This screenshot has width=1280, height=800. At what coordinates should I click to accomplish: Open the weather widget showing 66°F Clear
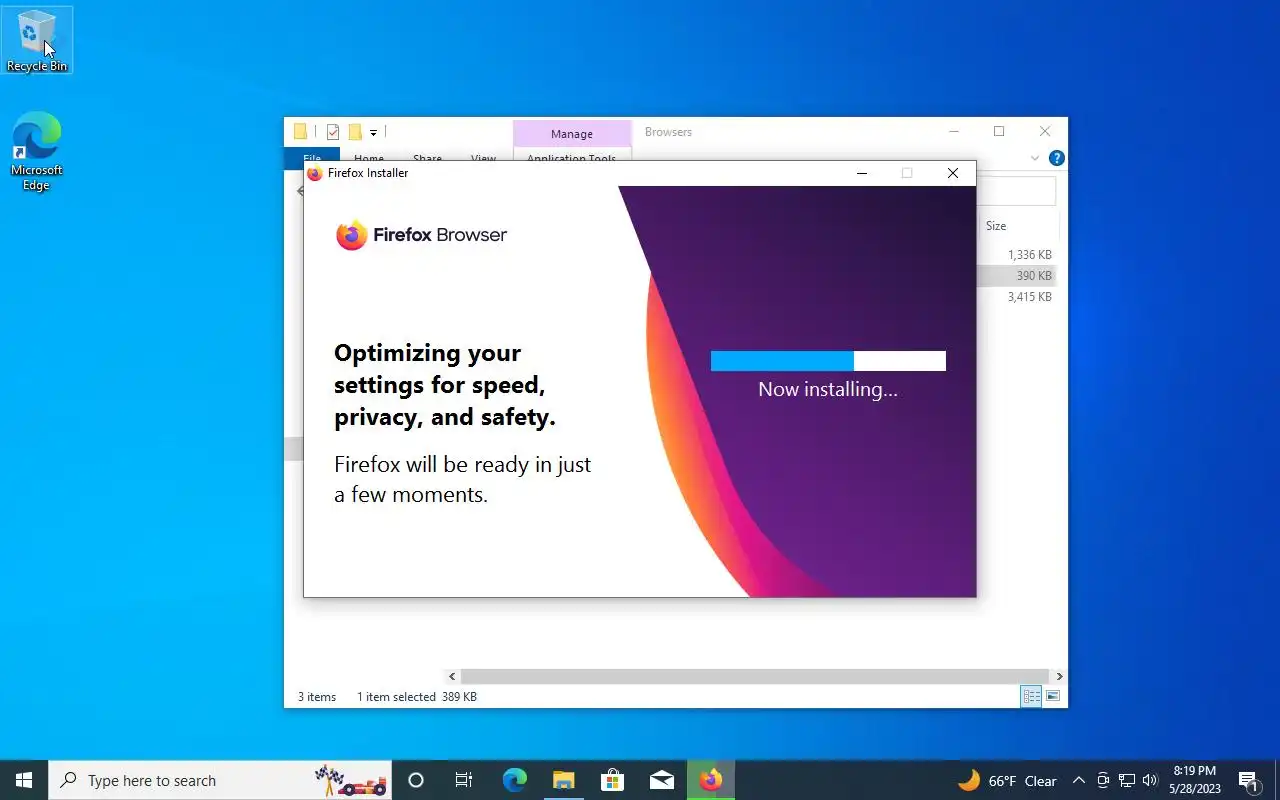(x=1007, y=781)
